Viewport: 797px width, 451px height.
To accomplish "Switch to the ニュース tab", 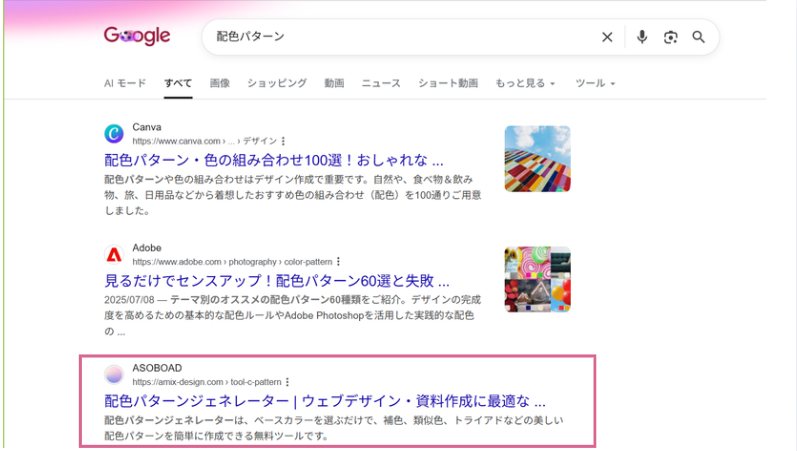I will coord(381,83).
